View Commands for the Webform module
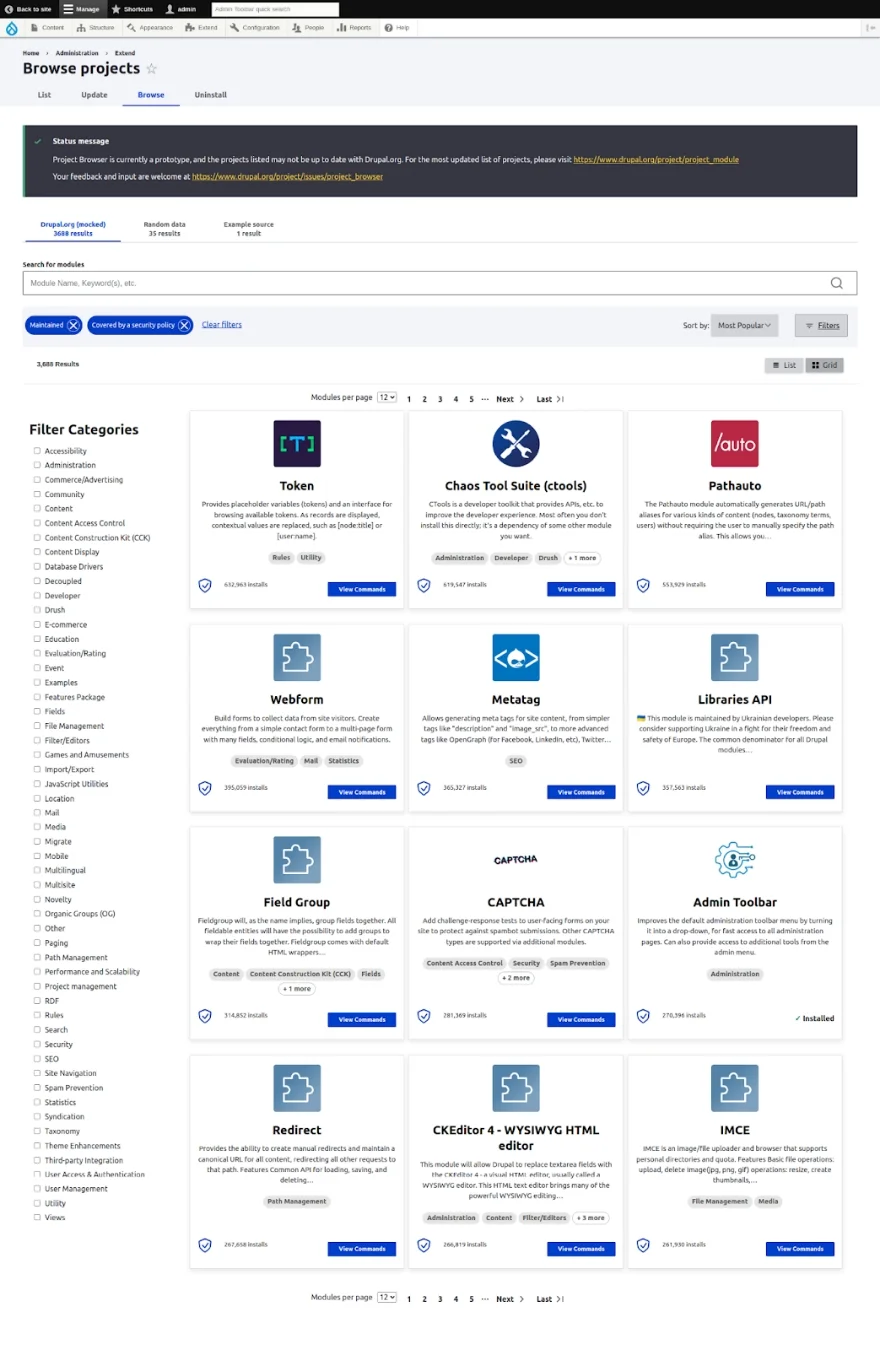Image resolution: width=880 pixels, height=1350 pixels. pyautogui.click(x=361, y=791)
